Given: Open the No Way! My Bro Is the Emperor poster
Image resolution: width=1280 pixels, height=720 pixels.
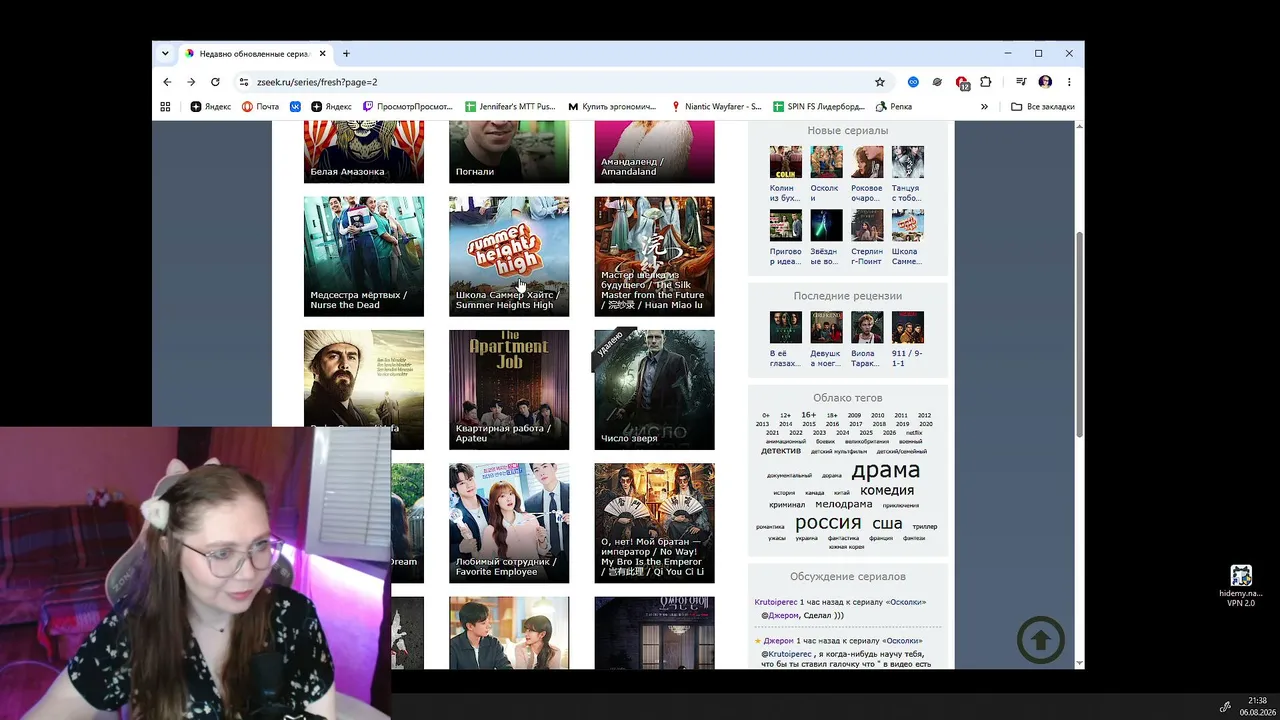Looking at the screenshot, I should pos(654,523).
